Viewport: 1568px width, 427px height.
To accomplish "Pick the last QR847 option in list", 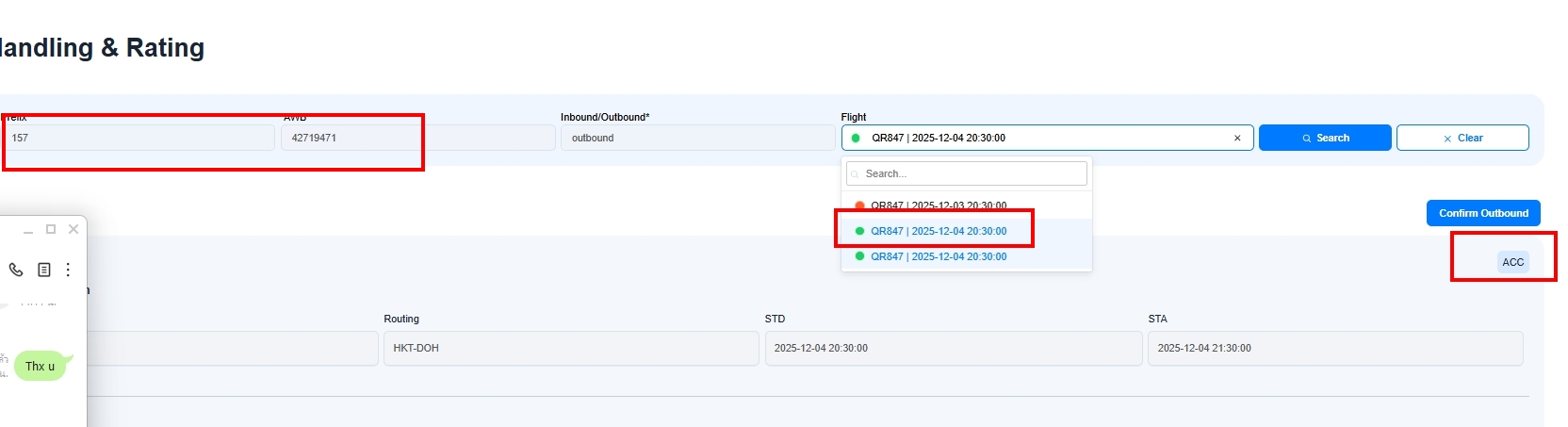I will click(x=938, y=256).
